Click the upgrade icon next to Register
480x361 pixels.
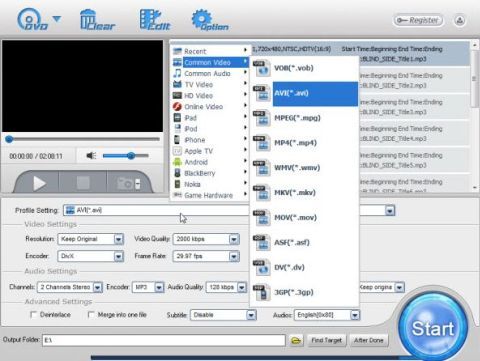click(460, 20)
